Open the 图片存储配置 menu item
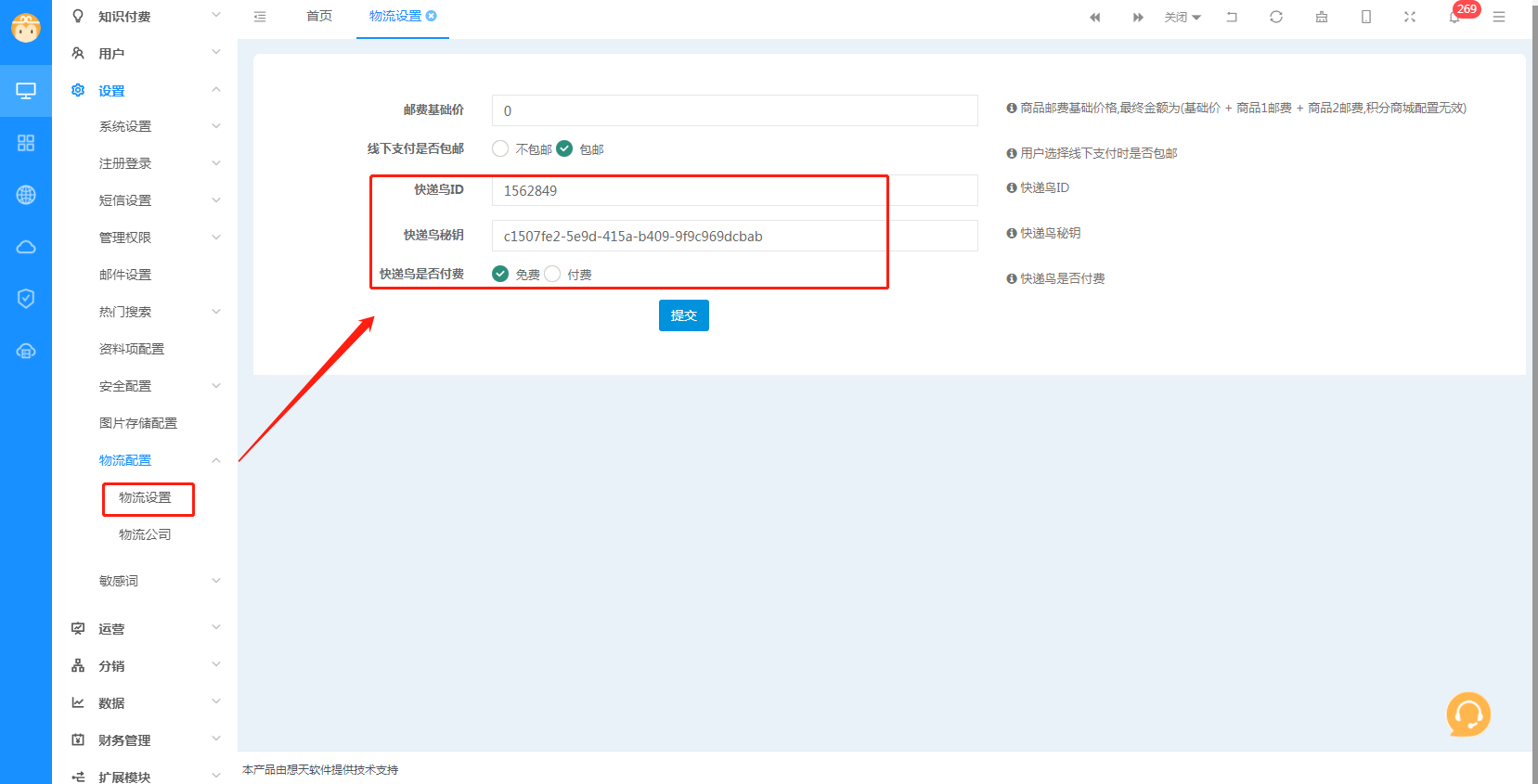 138,424
